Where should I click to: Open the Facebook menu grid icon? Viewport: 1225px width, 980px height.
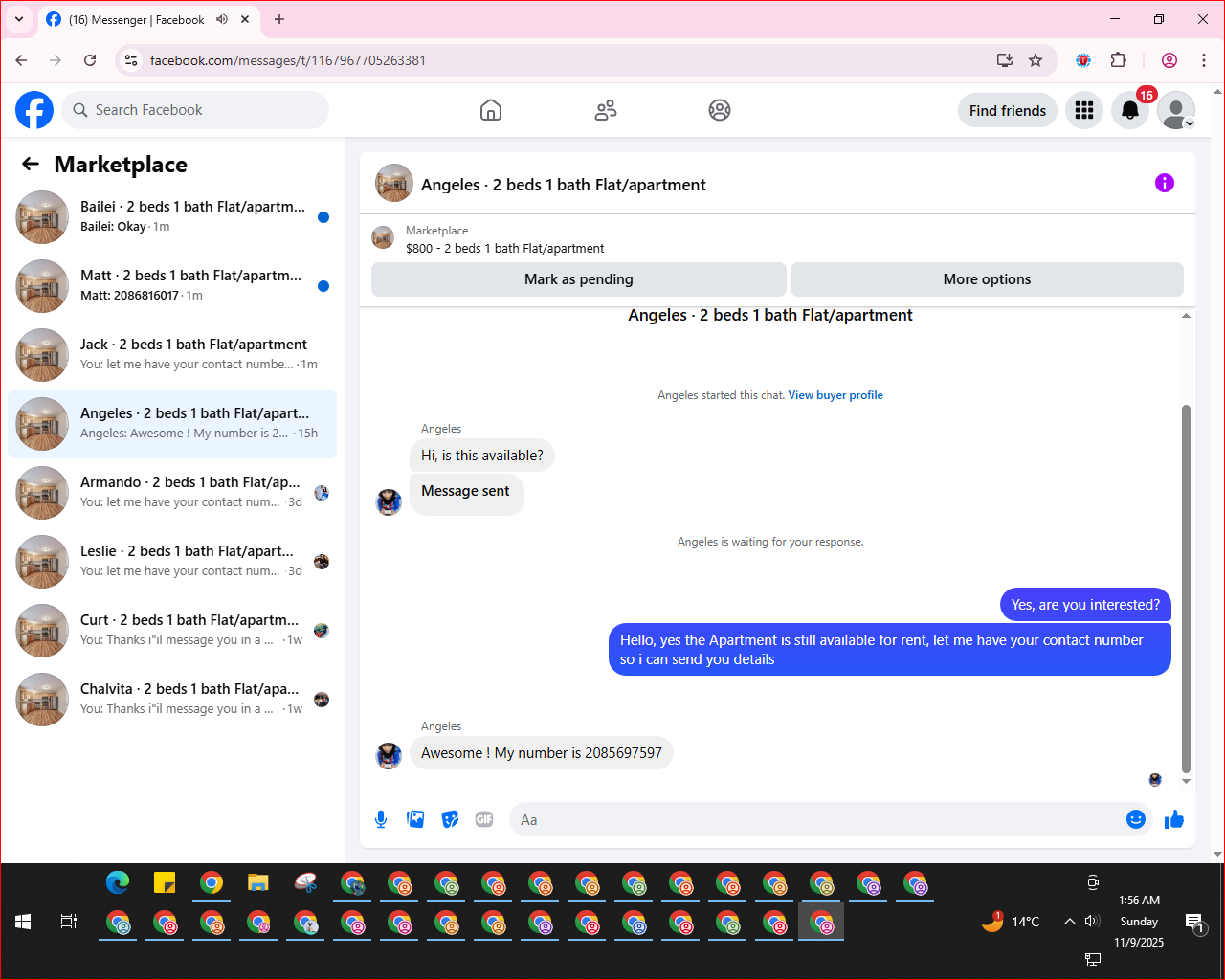[1084, 110]
